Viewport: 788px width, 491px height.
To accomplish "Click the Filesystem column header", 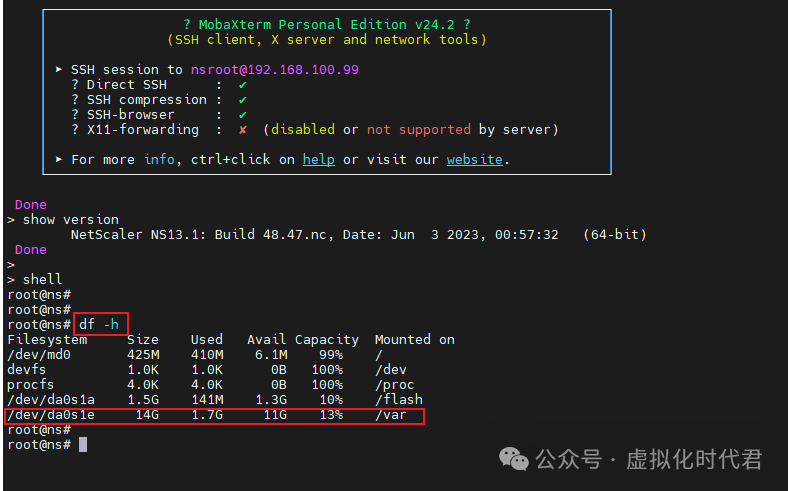I will pos(47,340).
